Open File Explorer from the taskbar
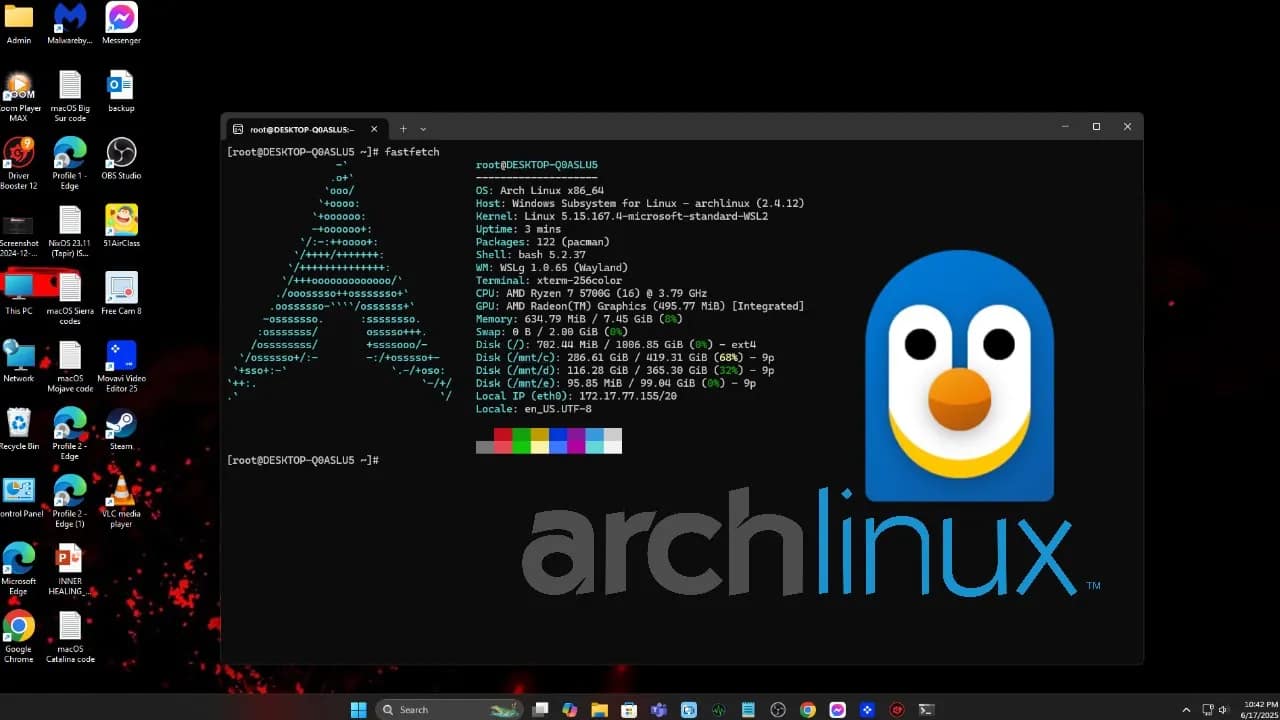 pos(599,710)
